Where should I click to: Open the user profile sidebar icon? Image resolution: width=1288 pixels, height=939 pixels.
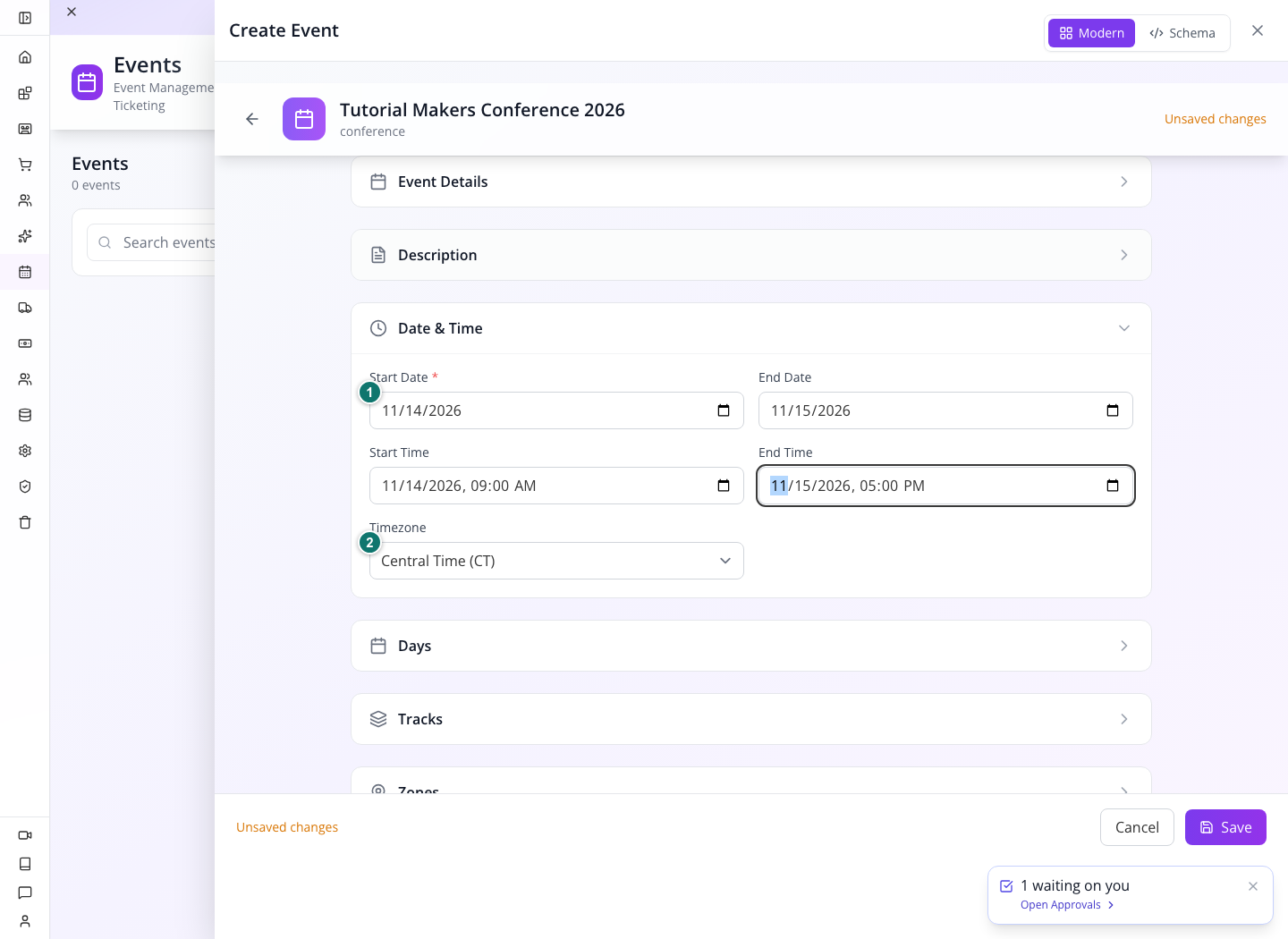pyautogui.click(x=25, y=921)
